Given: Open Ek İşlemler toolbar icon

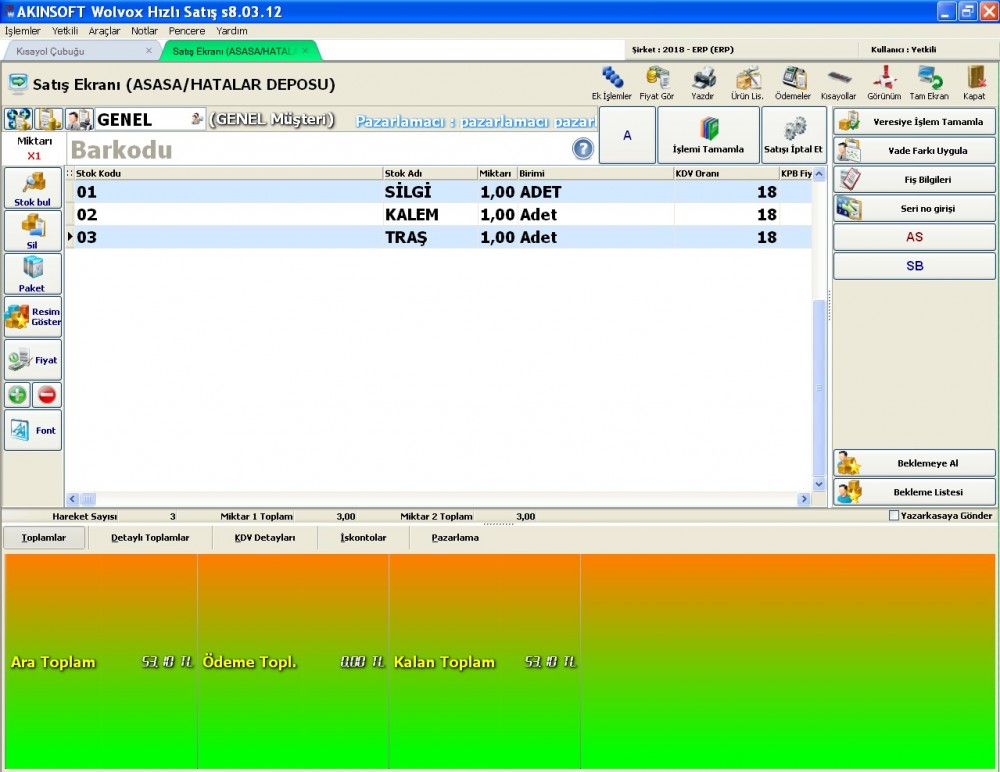Looking at the screenshot, I should [x=611, y=84].
